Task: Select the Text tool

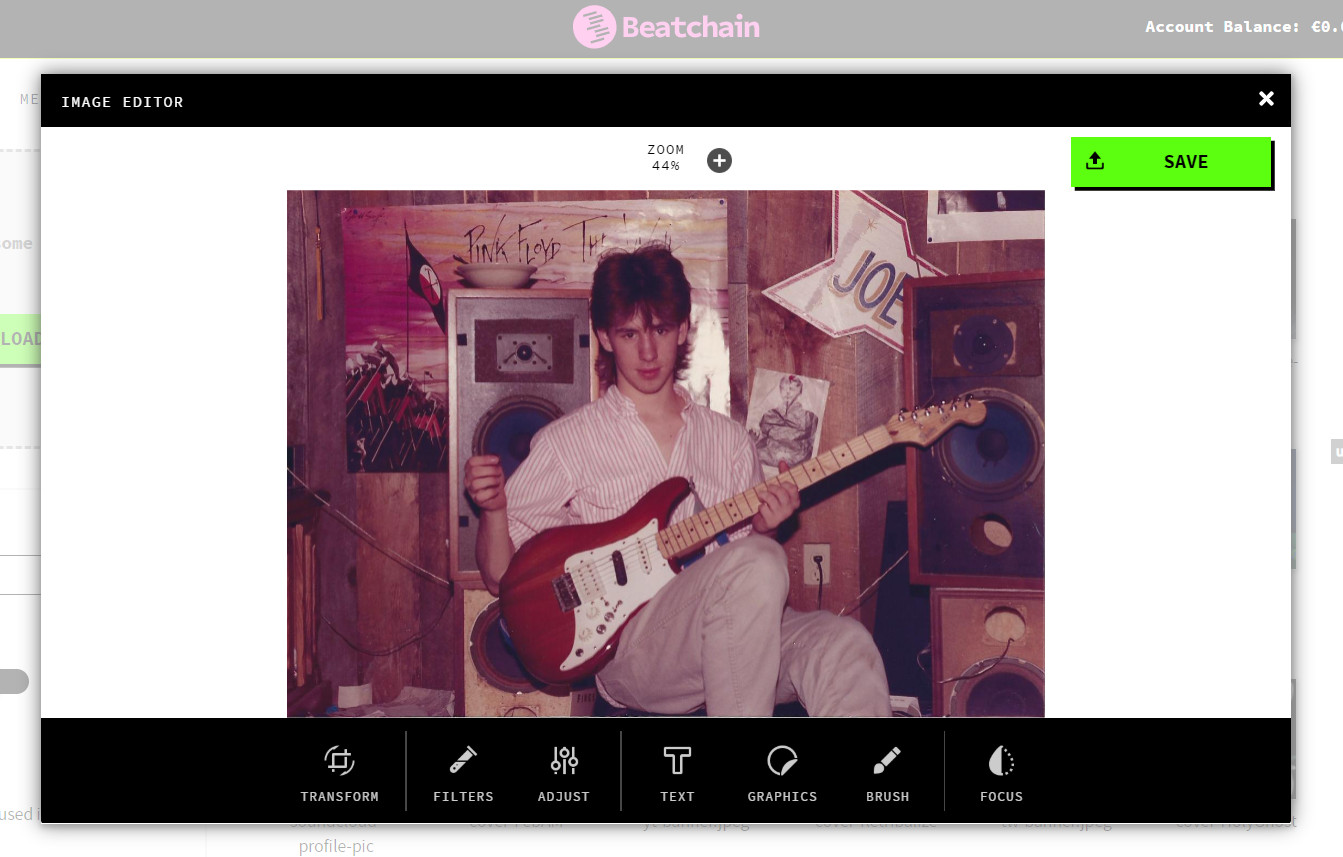Action: click(677, 774)
